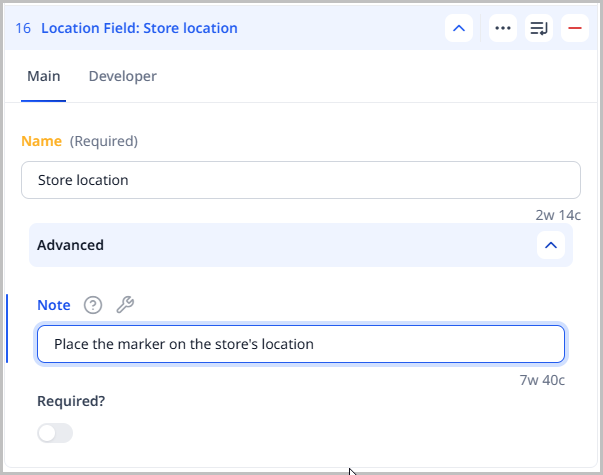603x475 pixels.
Task: Enable the Required? toggle
Action: (55, 433)
